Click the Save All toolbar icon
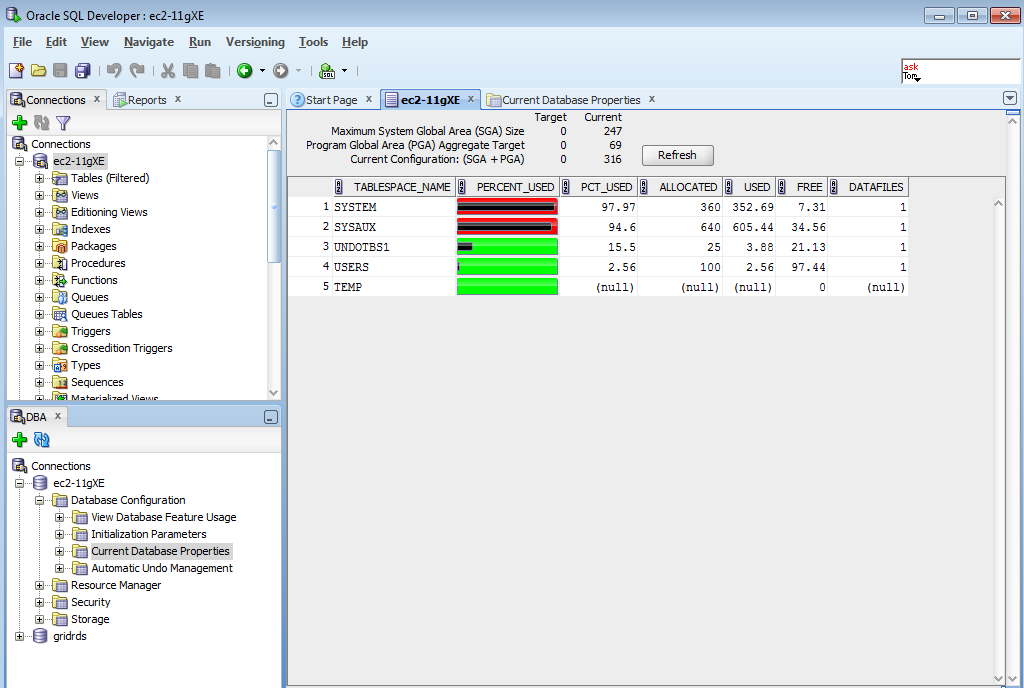1024x688 pixels. [83, 70]
